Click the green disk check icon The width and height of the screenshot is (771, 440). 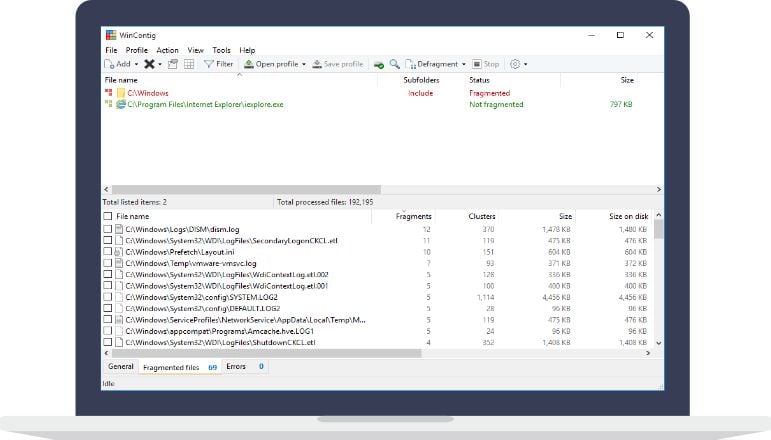click(379, 64)
